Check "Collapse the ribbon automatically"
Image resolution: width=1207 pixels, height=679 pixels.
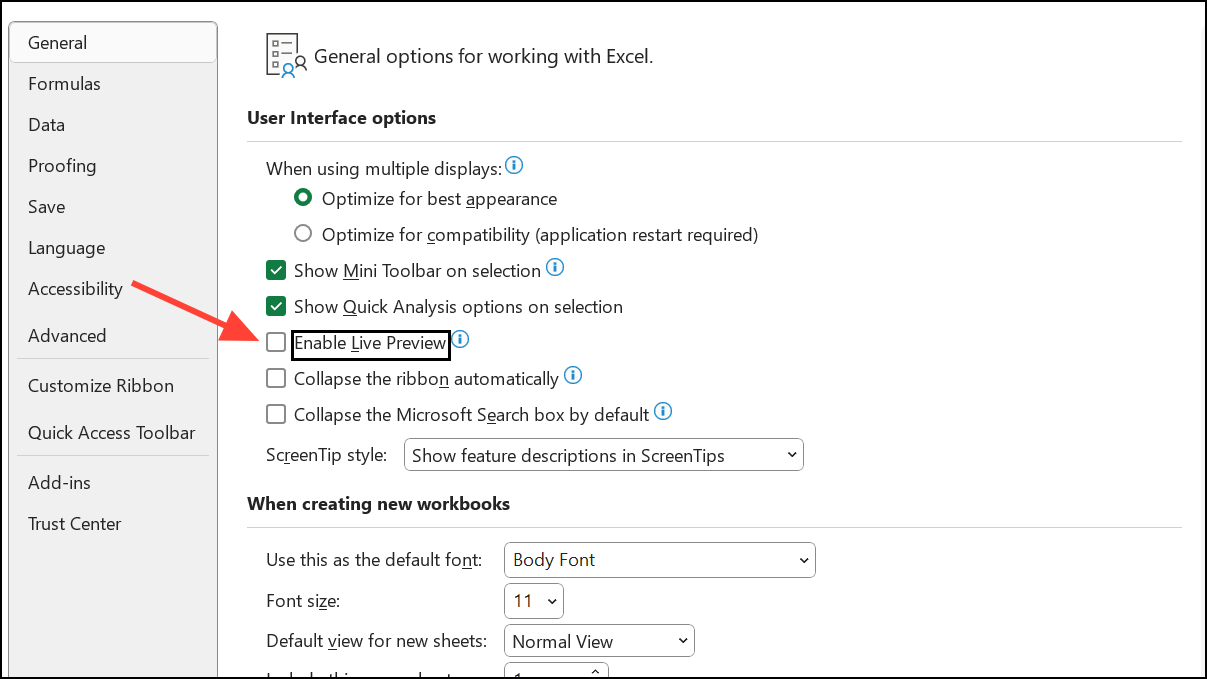[x=276, y=378]
